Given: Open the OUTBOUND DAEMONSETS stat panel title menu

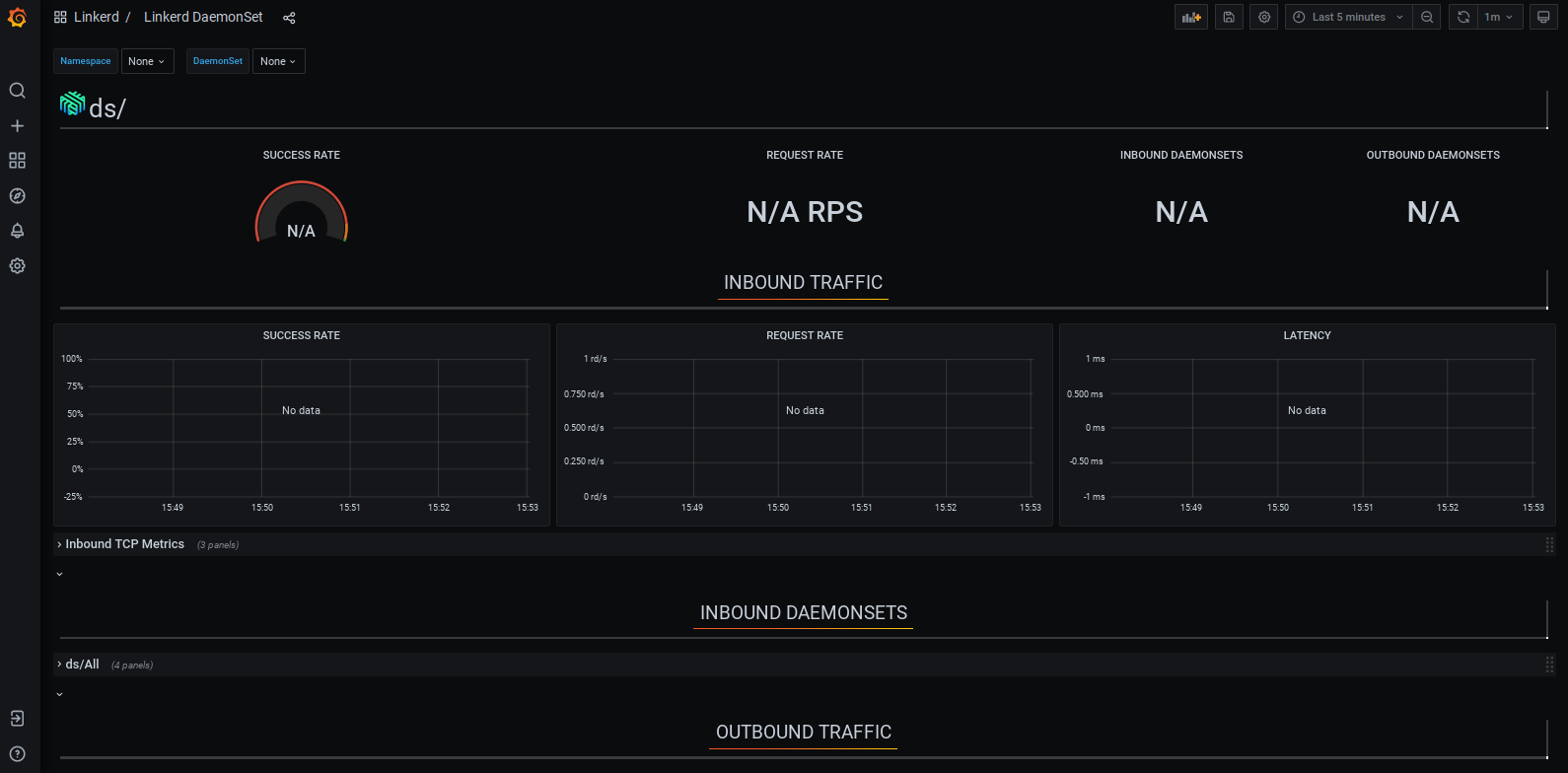Looking at the screenshot, I should pyautogui.click(x=1433, y=155).
